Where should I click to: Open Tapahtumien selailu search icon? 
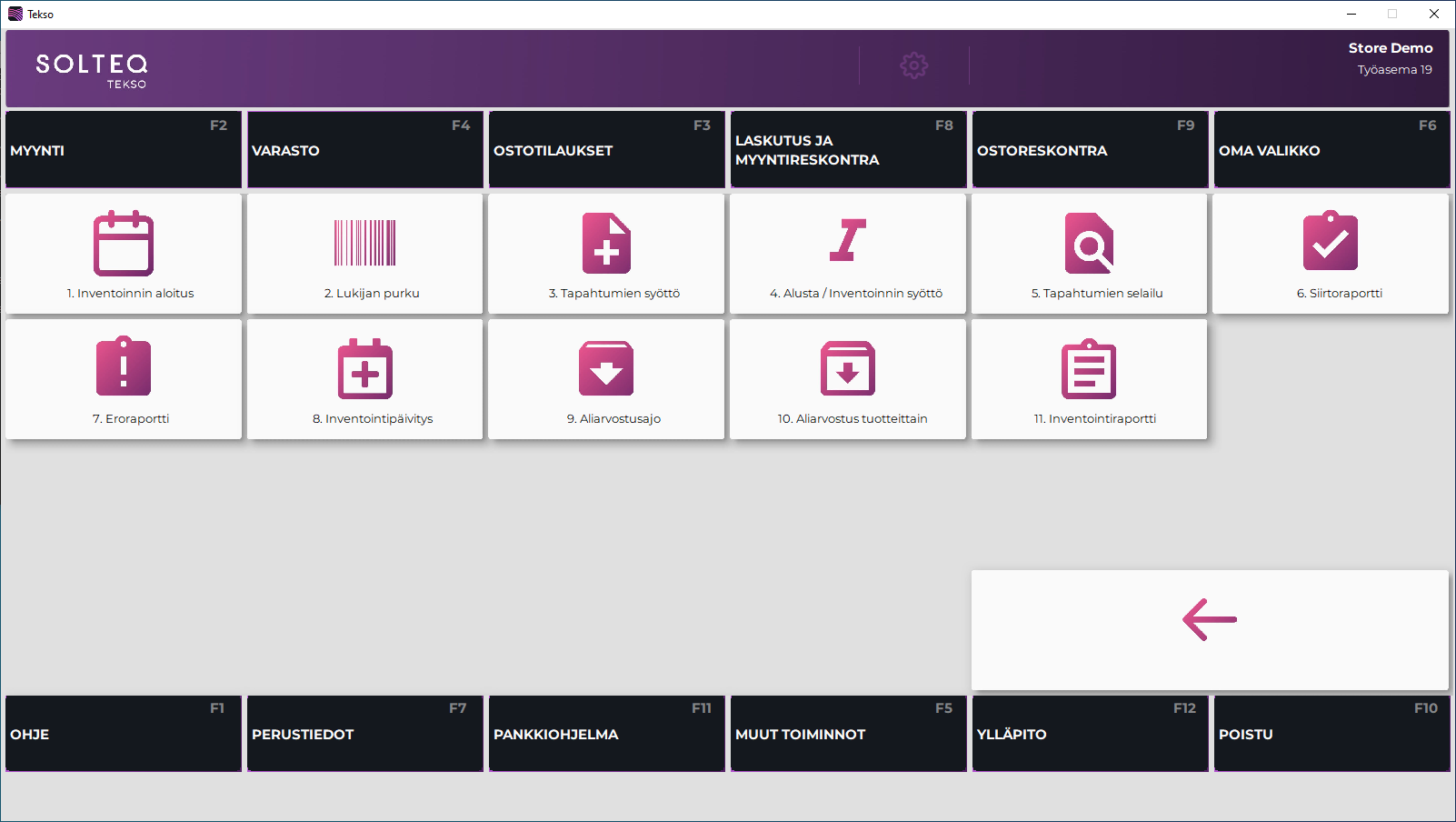[1089, 244]
